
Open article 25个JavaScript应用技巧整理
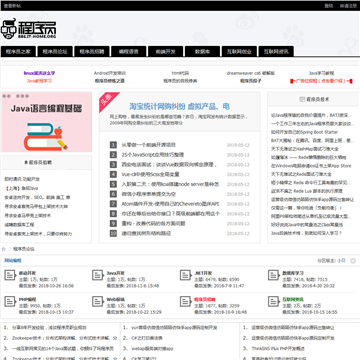pos(153,155)
